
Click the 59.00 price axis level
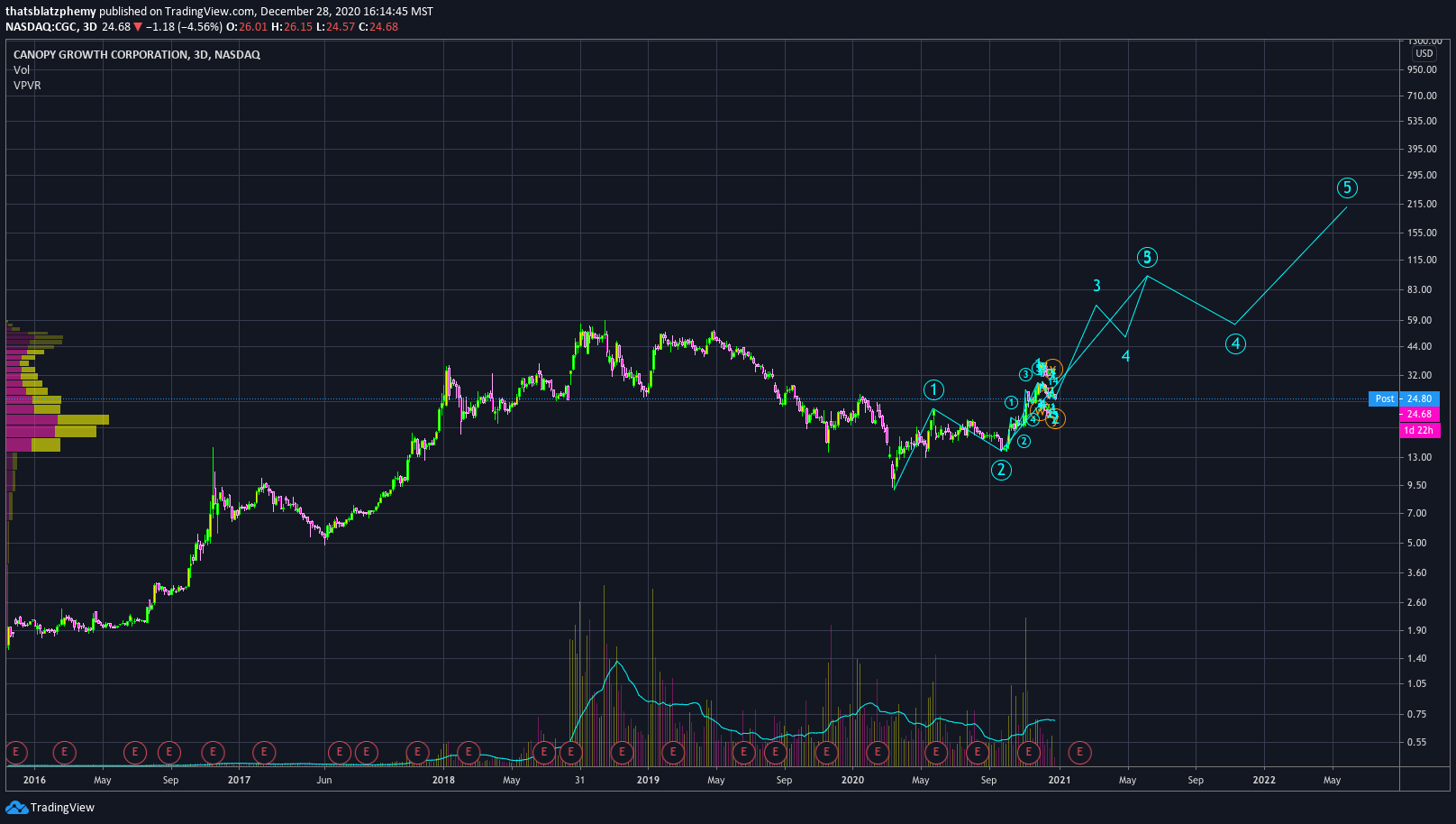[1419, 320]
